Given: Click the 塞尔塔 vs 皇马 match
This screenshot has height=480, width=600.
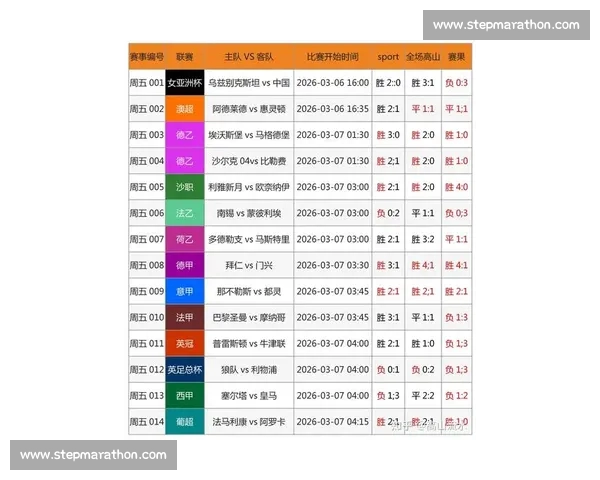Looking at the screenshot, I should (x=249, y=395).
